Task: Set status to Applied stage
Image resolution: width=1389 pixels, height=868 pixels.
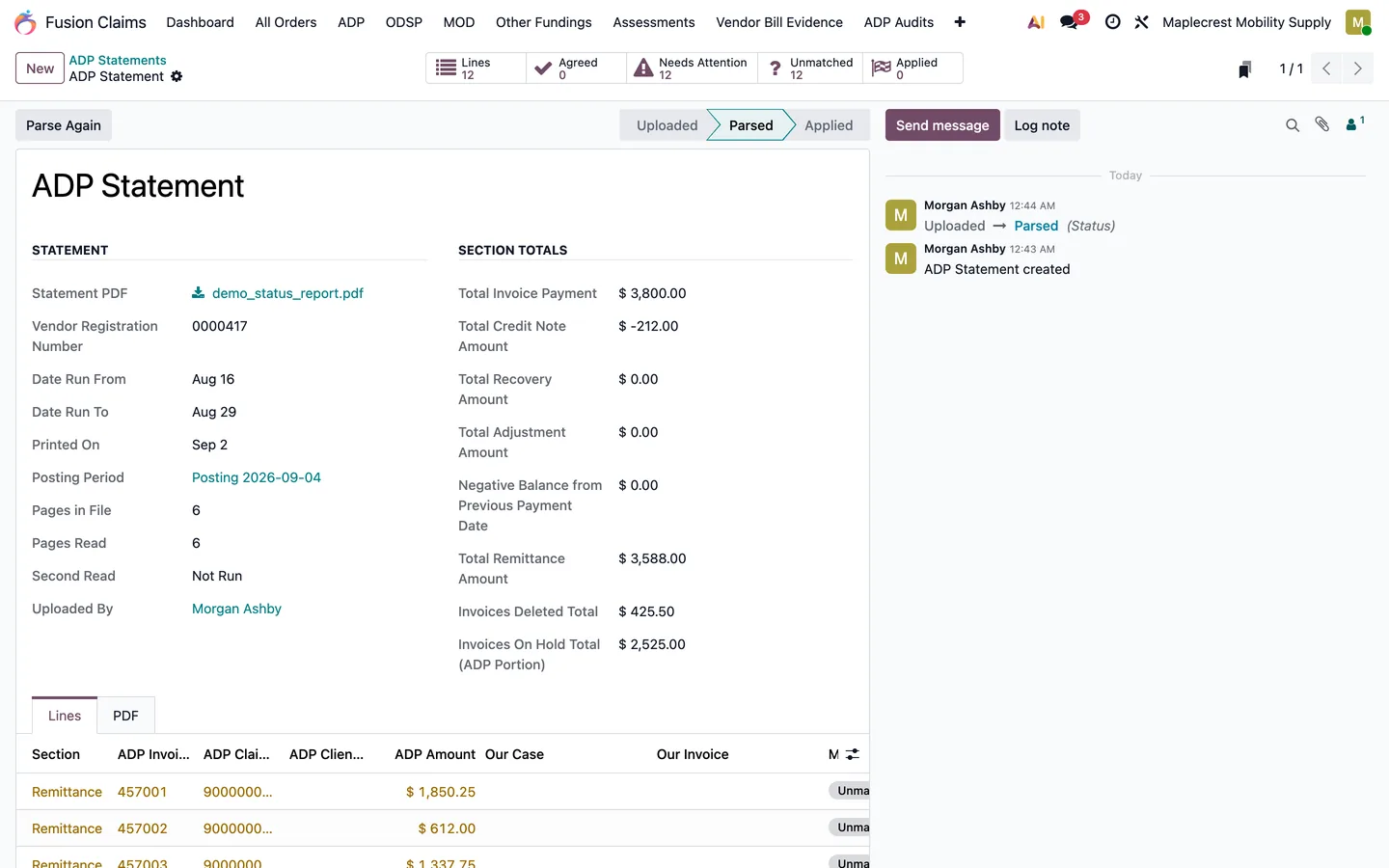Action: 829,125
